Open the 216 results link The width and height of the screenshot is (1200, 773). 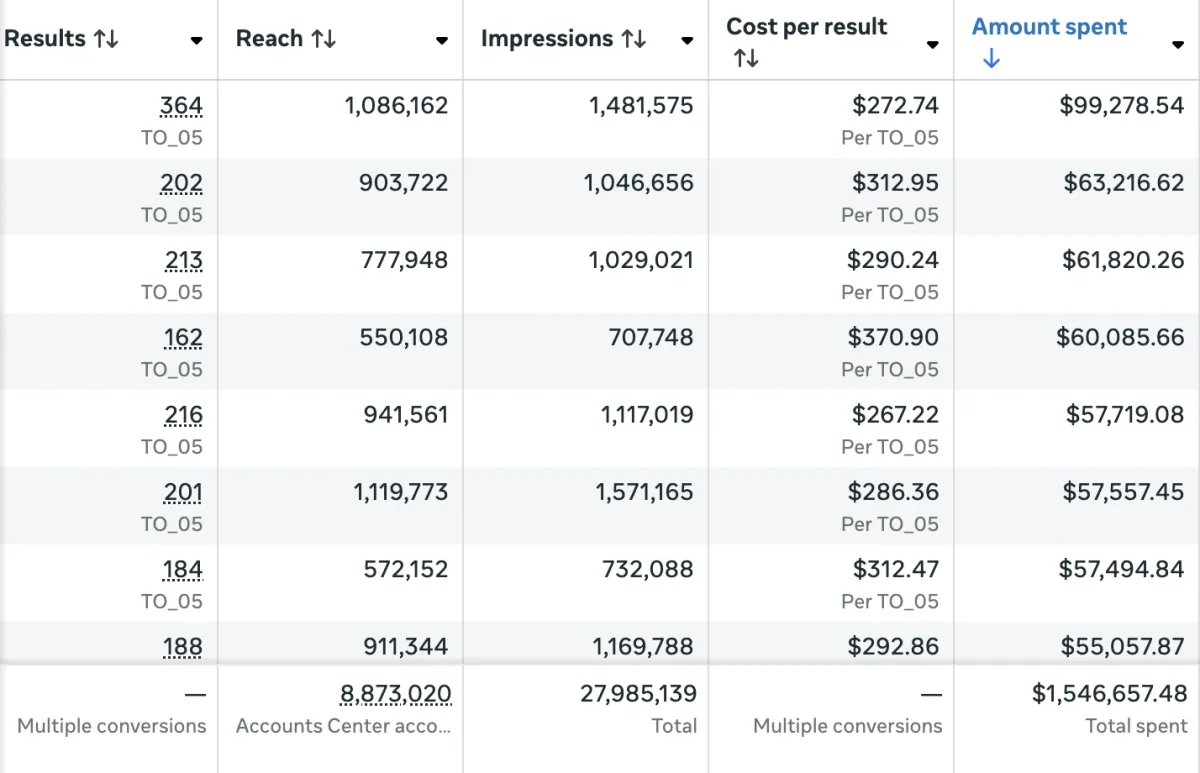click(184, 415)
